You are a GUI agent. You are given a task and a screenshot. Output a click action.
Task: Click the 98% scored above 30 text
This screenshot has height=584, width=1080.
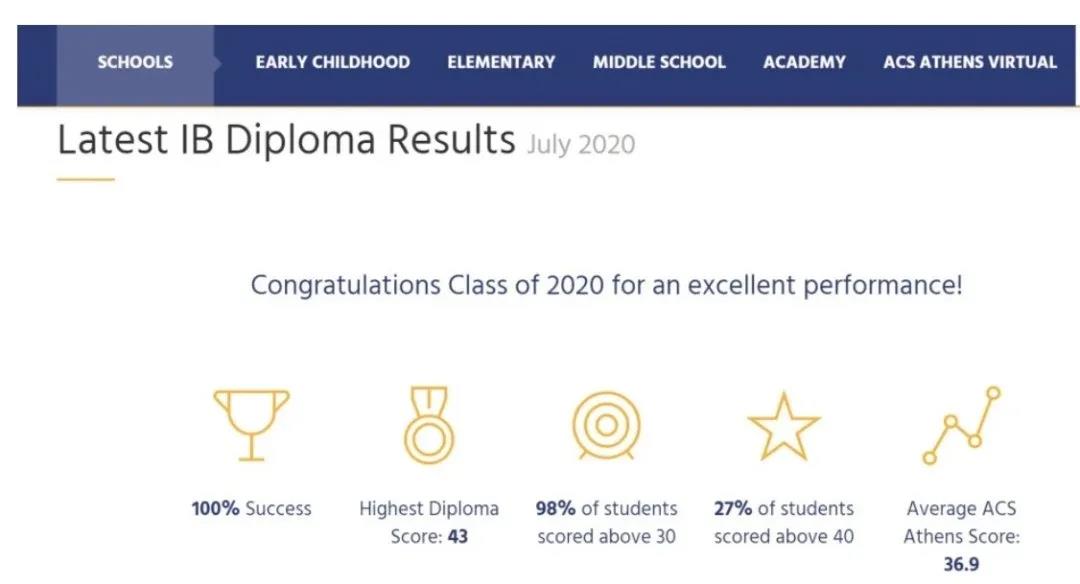(x=606, y=523)
